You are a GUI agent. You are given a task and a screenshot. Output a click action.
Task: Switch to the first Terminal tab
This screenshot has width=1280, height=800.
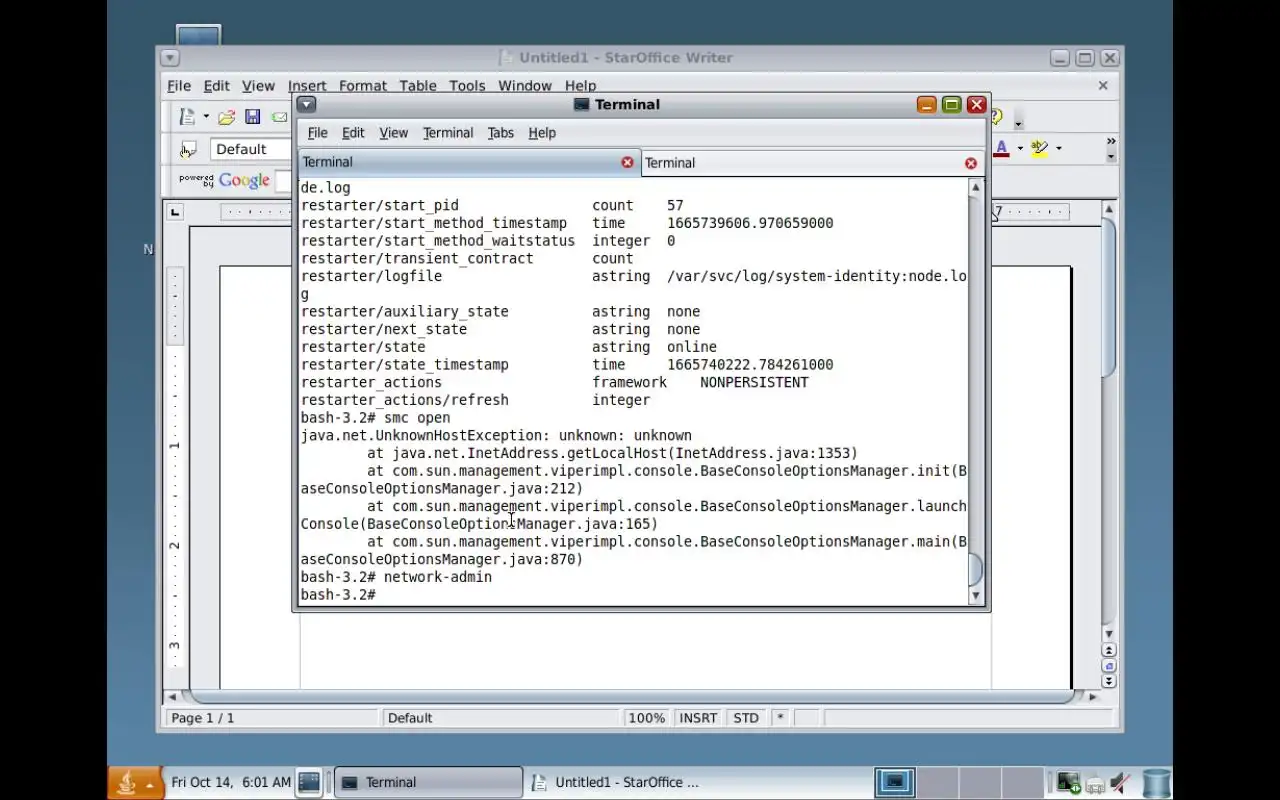pyautogui.click(x=468, y=162)
